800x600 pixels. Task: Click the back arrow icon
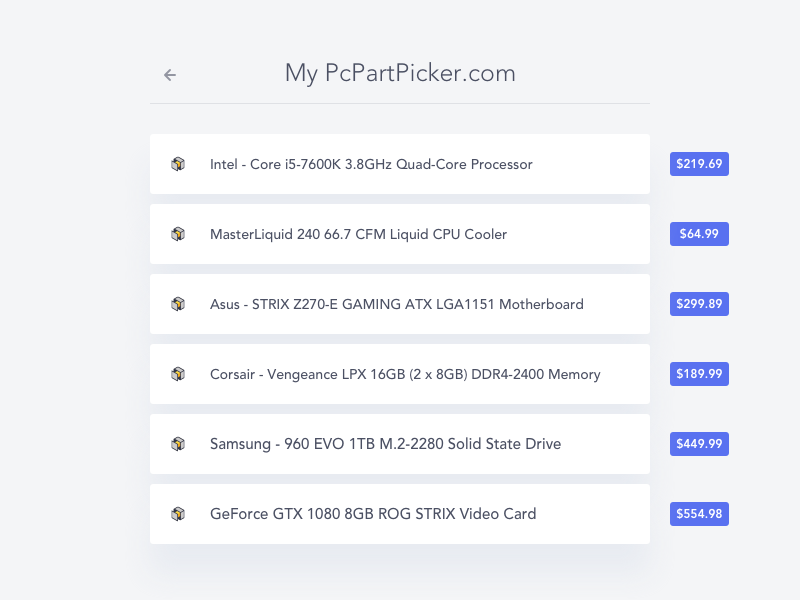[170, 75]
